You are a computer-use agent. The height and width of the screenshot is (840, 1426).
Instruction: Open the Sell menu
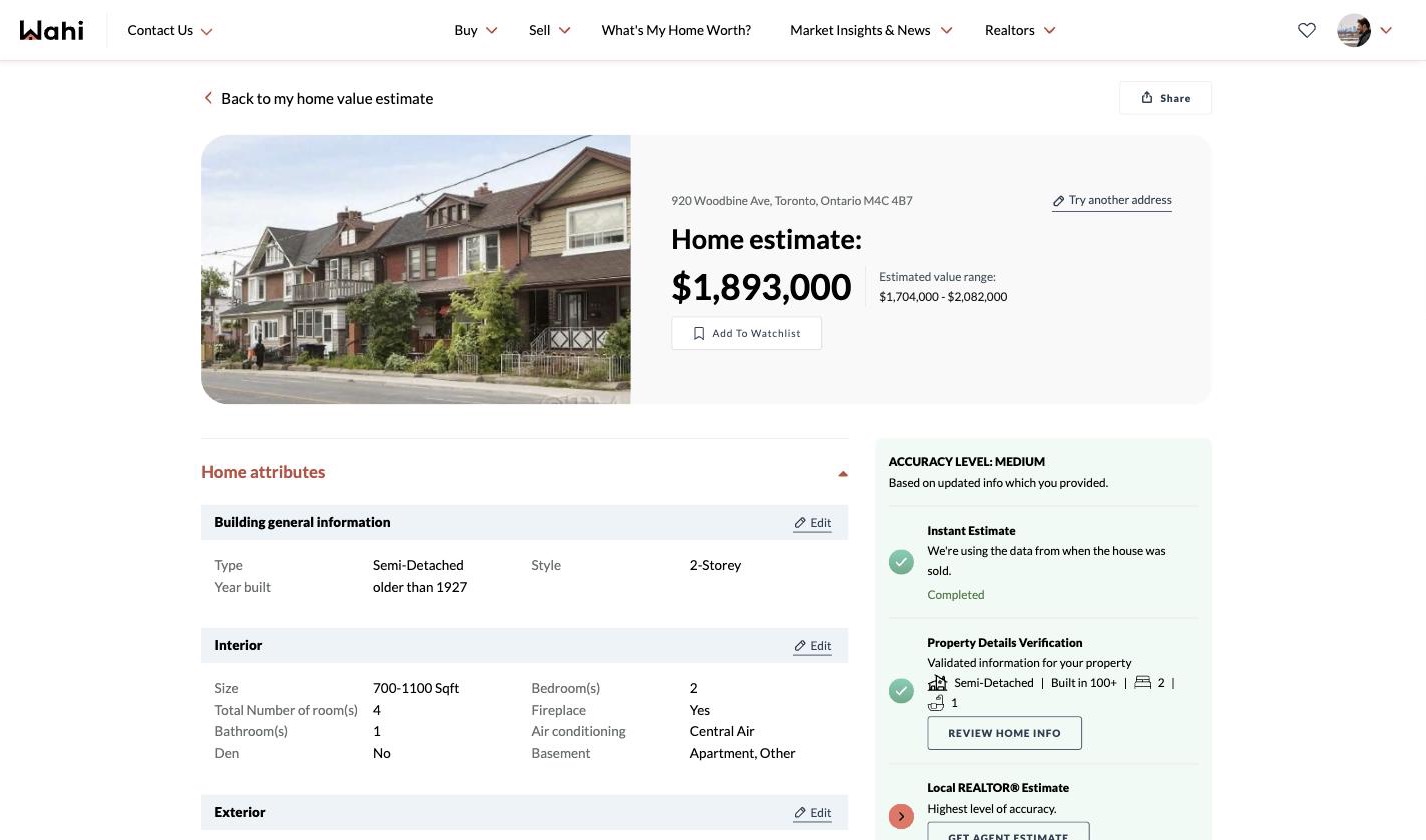coord(550,30)
